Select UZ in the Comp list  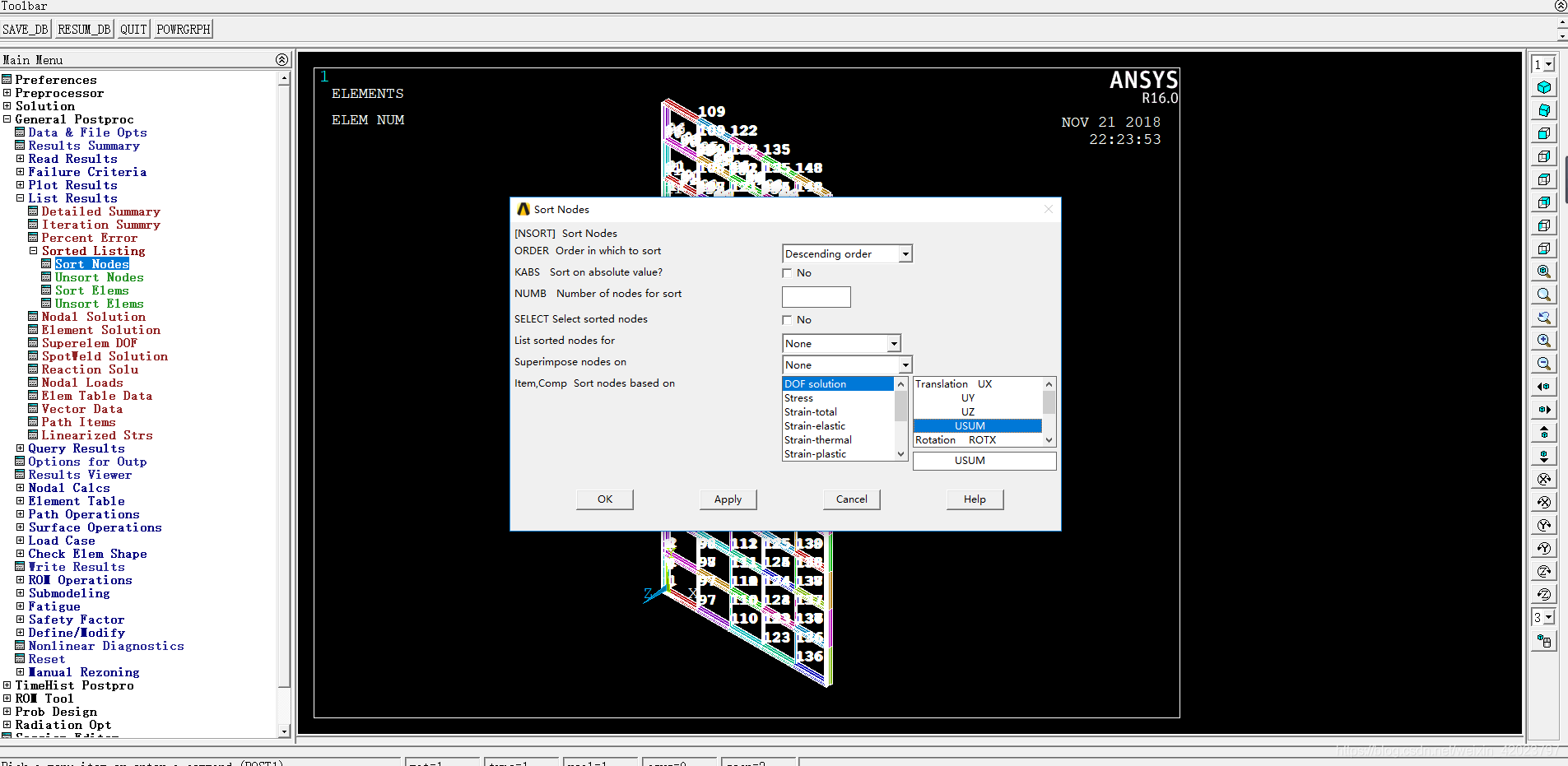[x=977, y=412]
